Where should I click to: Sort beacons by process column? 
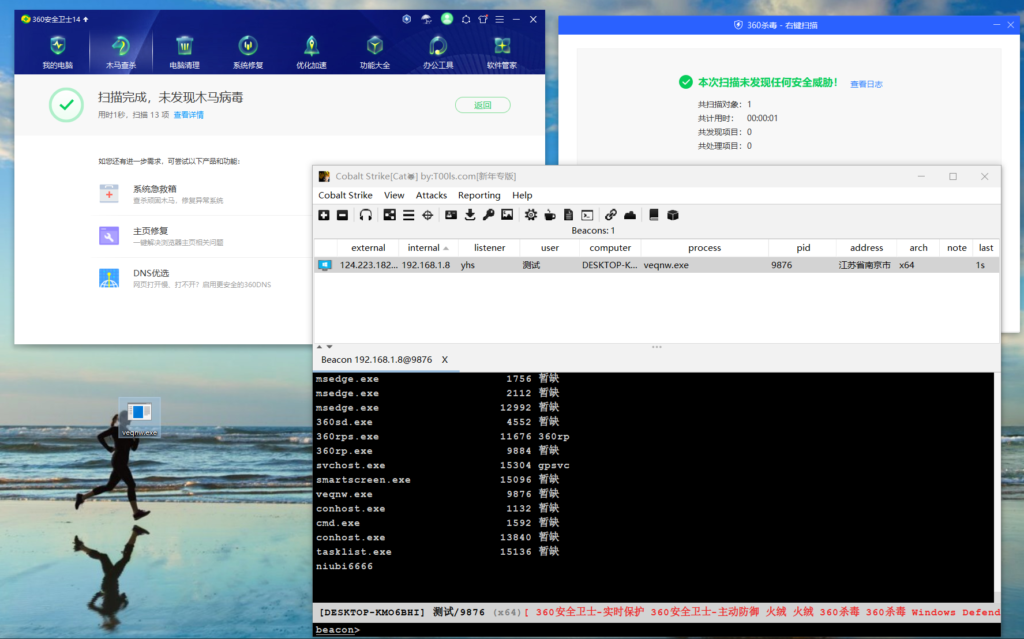(705, 248)
